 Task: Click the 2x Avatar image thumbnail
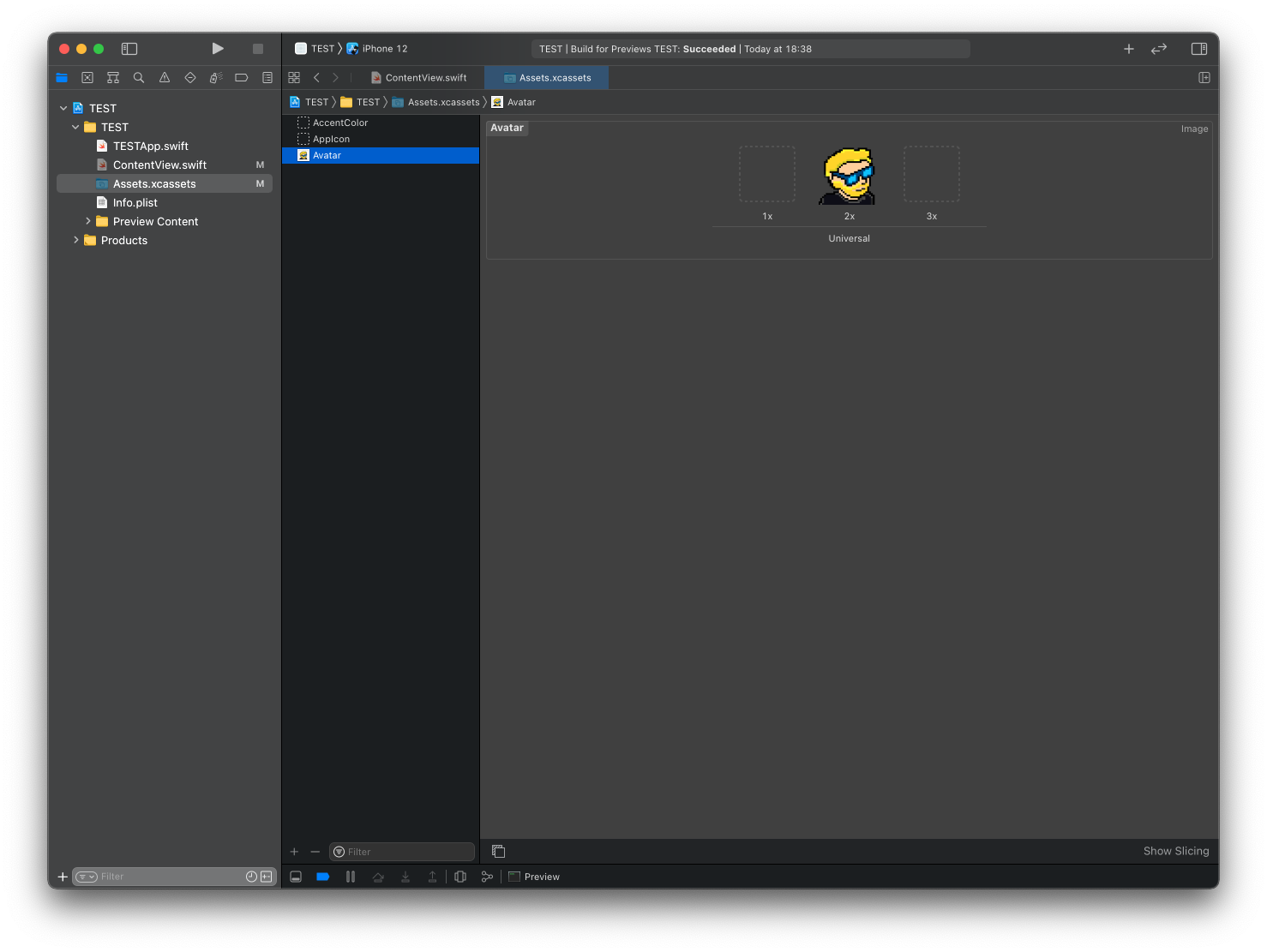tap(849, 176)
